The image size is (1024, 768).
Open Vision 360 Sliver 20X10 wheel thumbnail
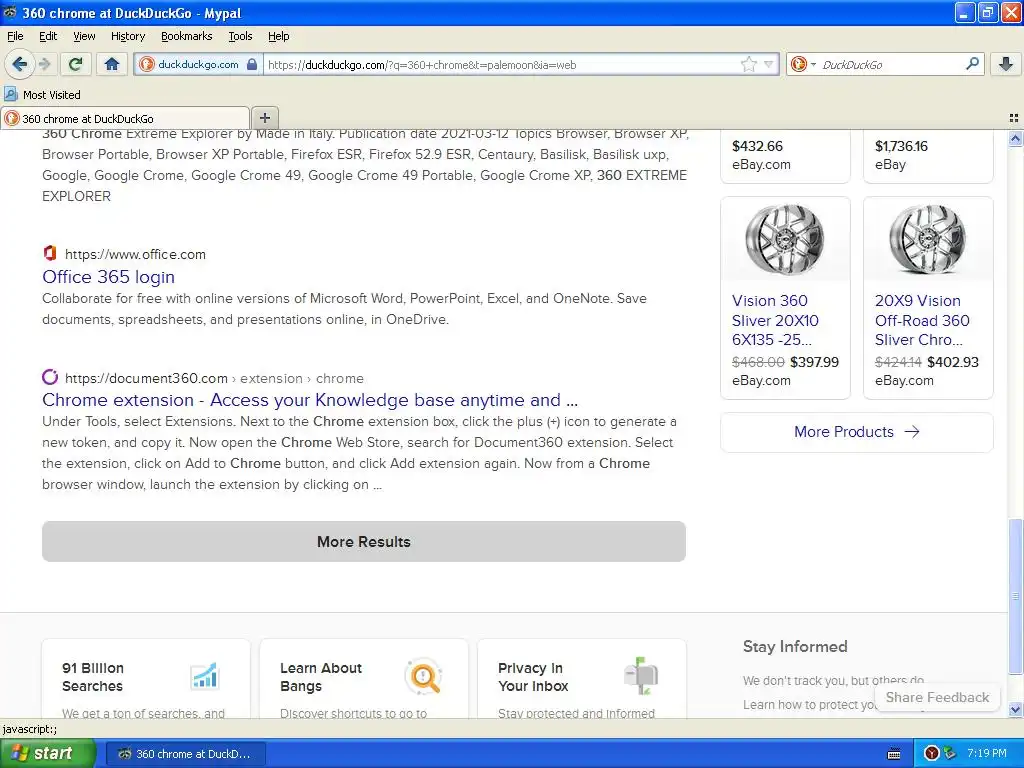785,240
